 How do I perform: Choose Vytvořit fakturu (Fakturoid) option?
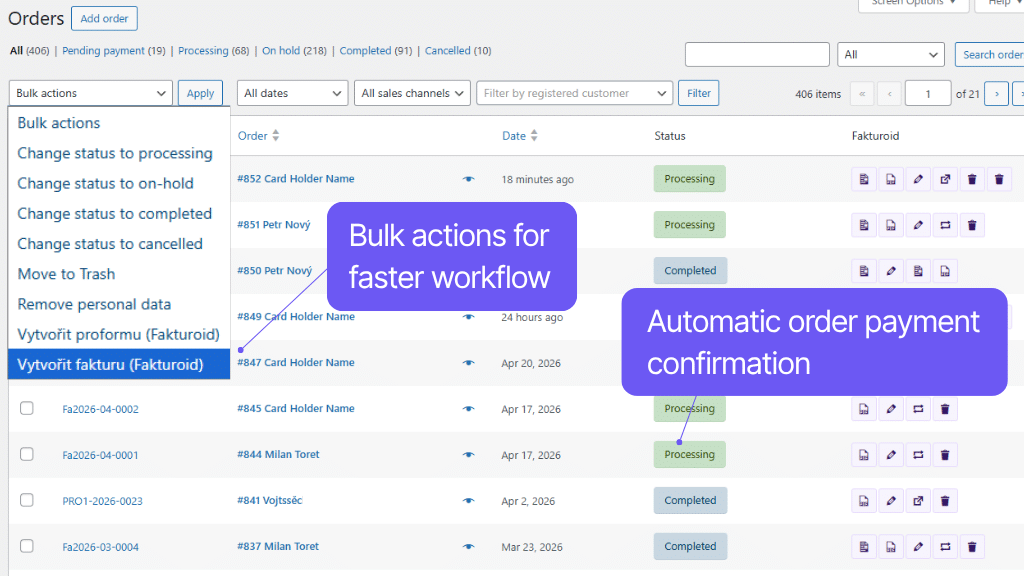click(119, 364)
